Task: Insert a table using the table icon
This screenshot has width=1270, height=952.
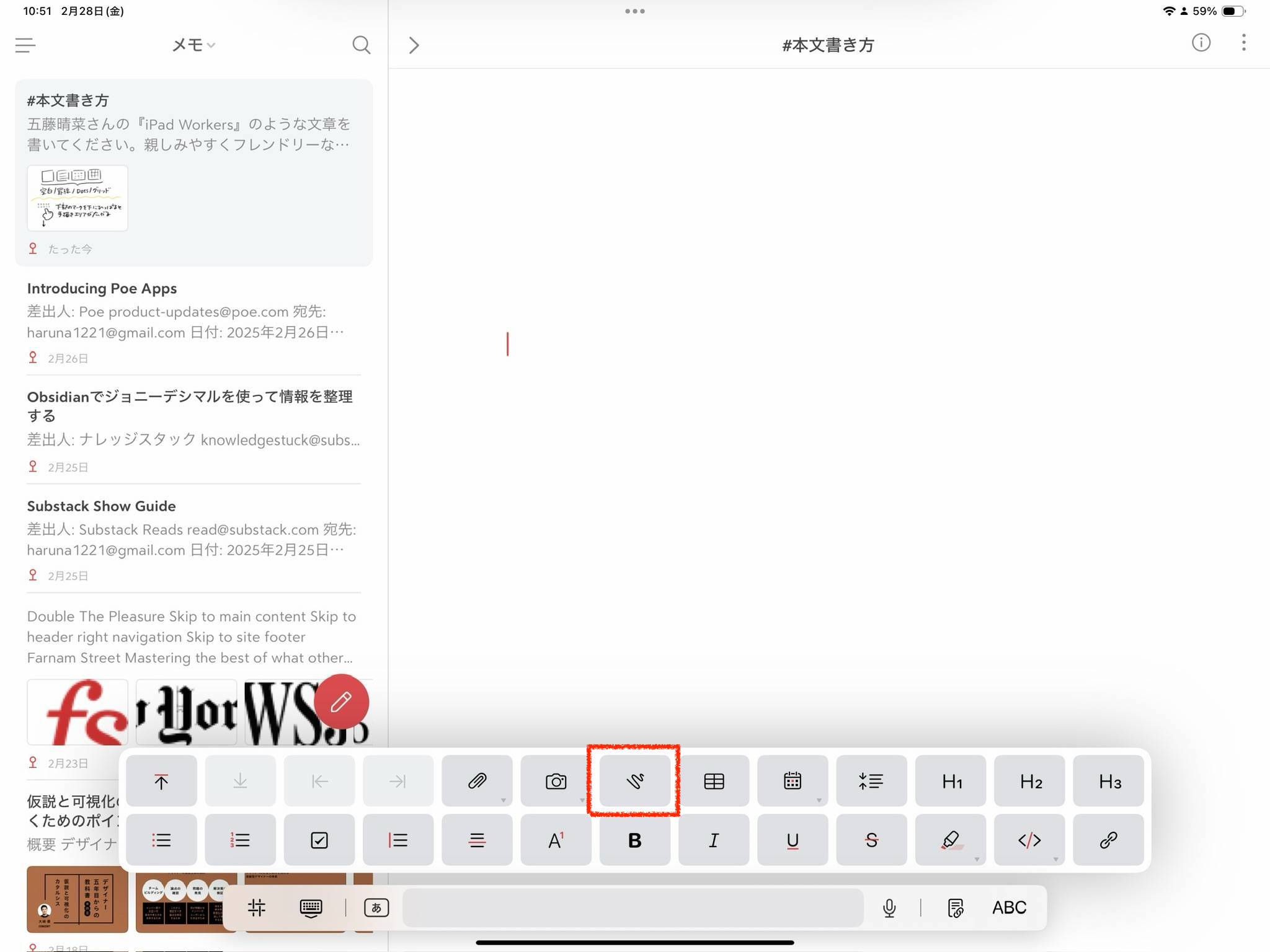Action: (x=714, y=781)
